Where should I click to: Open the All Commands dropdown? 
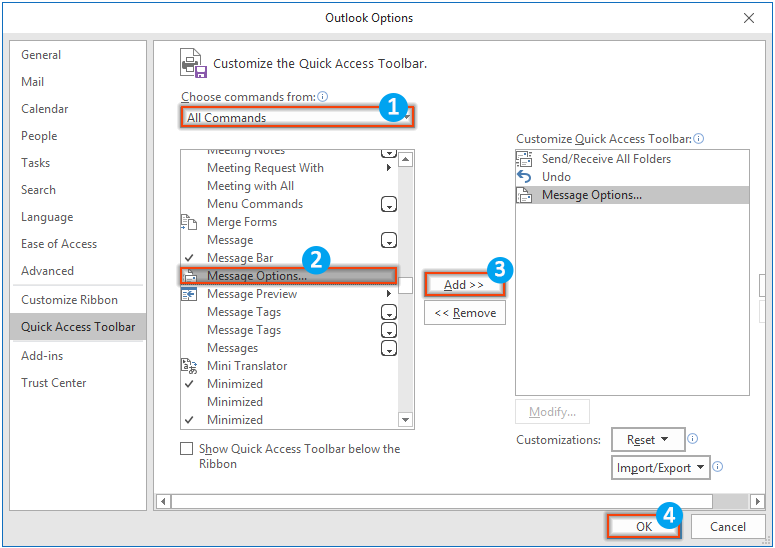(297, 117)
